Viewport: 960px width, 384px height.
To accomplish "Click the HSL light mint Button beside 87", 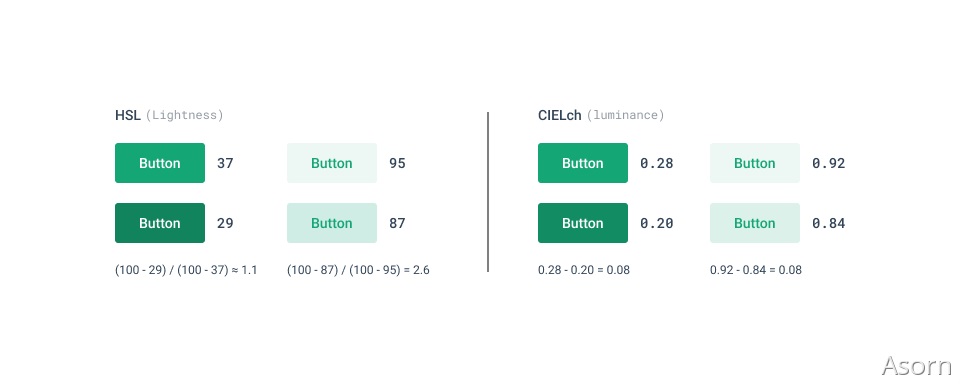I will click(x=332, y=223).
